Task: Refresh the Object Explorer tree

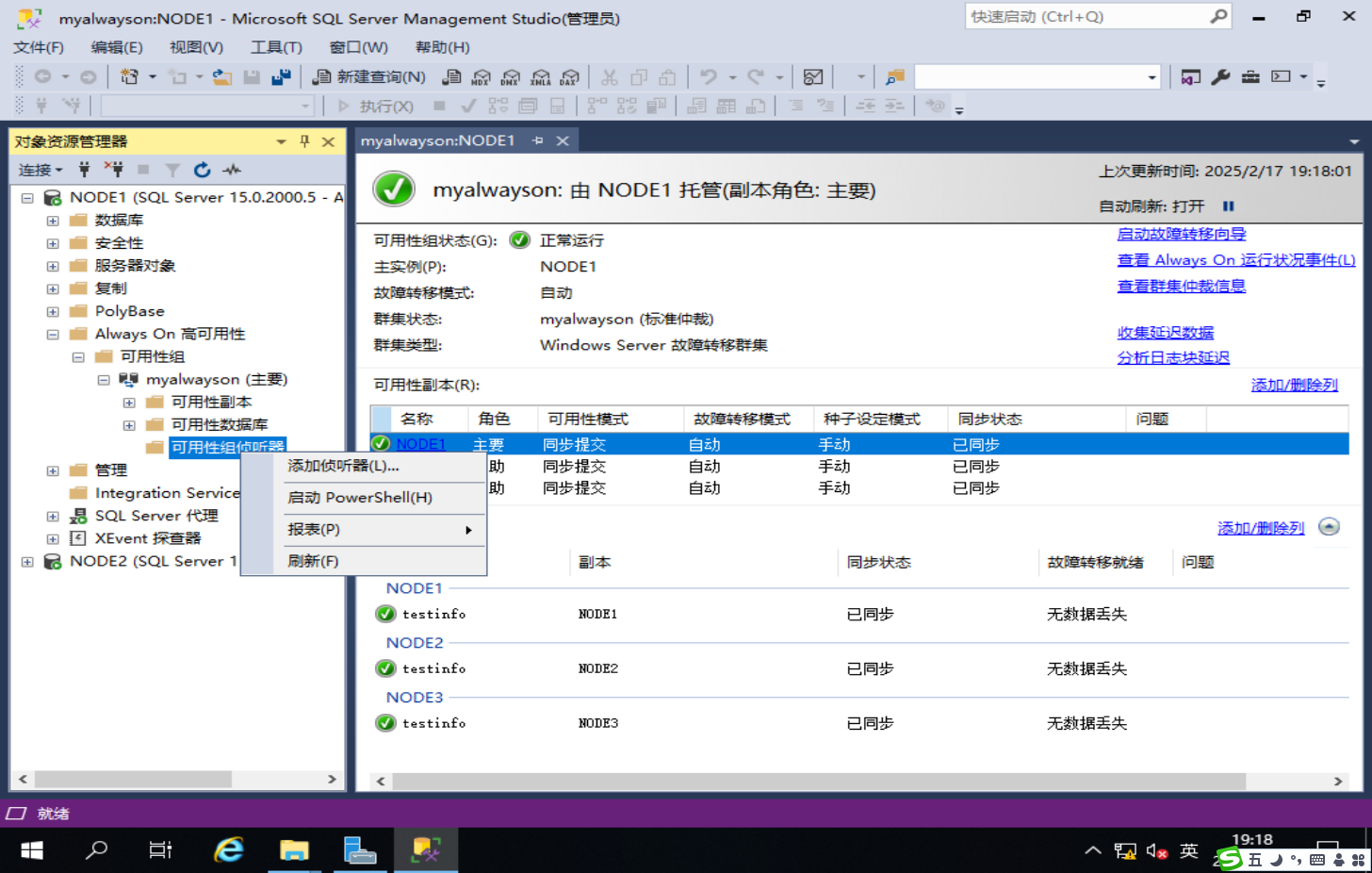Action: pyautogui.click(x=202, y=170)
